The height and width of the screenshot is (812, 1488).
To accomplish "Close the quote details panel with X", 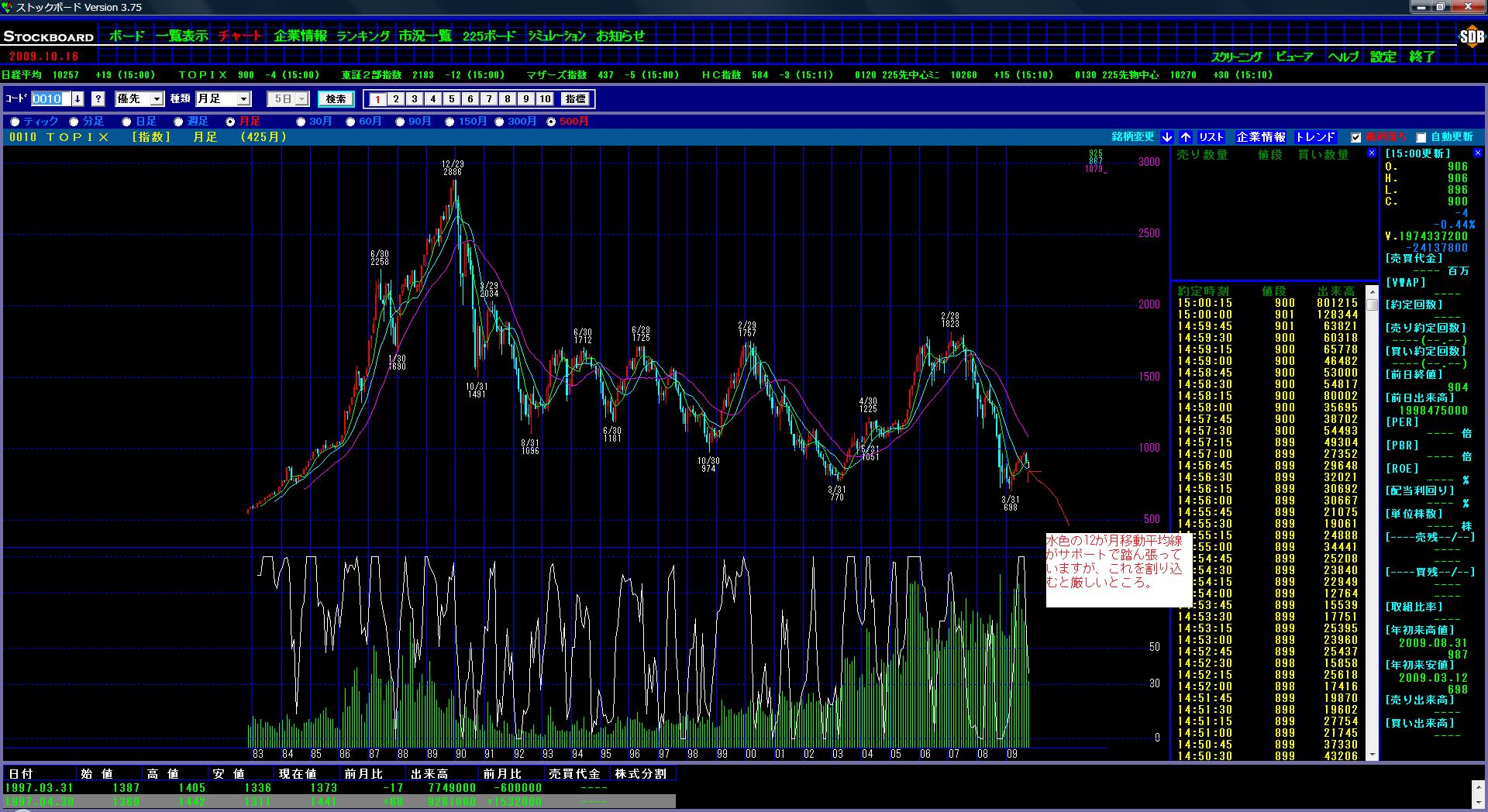I will (x=1477, y=153).
